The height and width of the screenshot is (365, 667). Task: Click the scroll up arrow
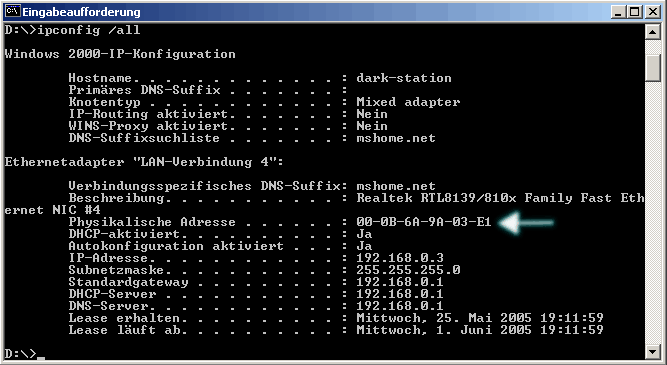point(653,32)
